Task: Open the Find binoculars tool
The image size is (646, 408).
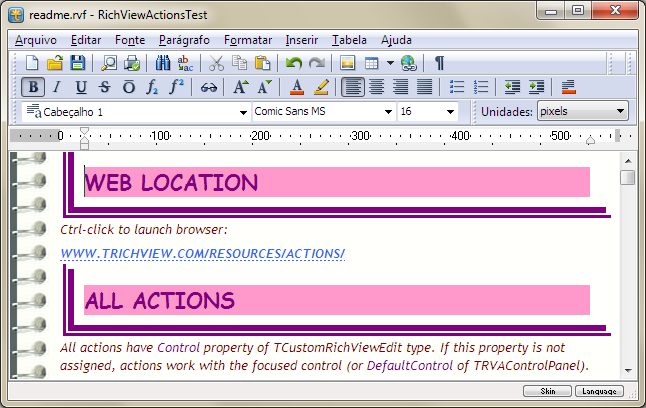Action: point(162,63)
